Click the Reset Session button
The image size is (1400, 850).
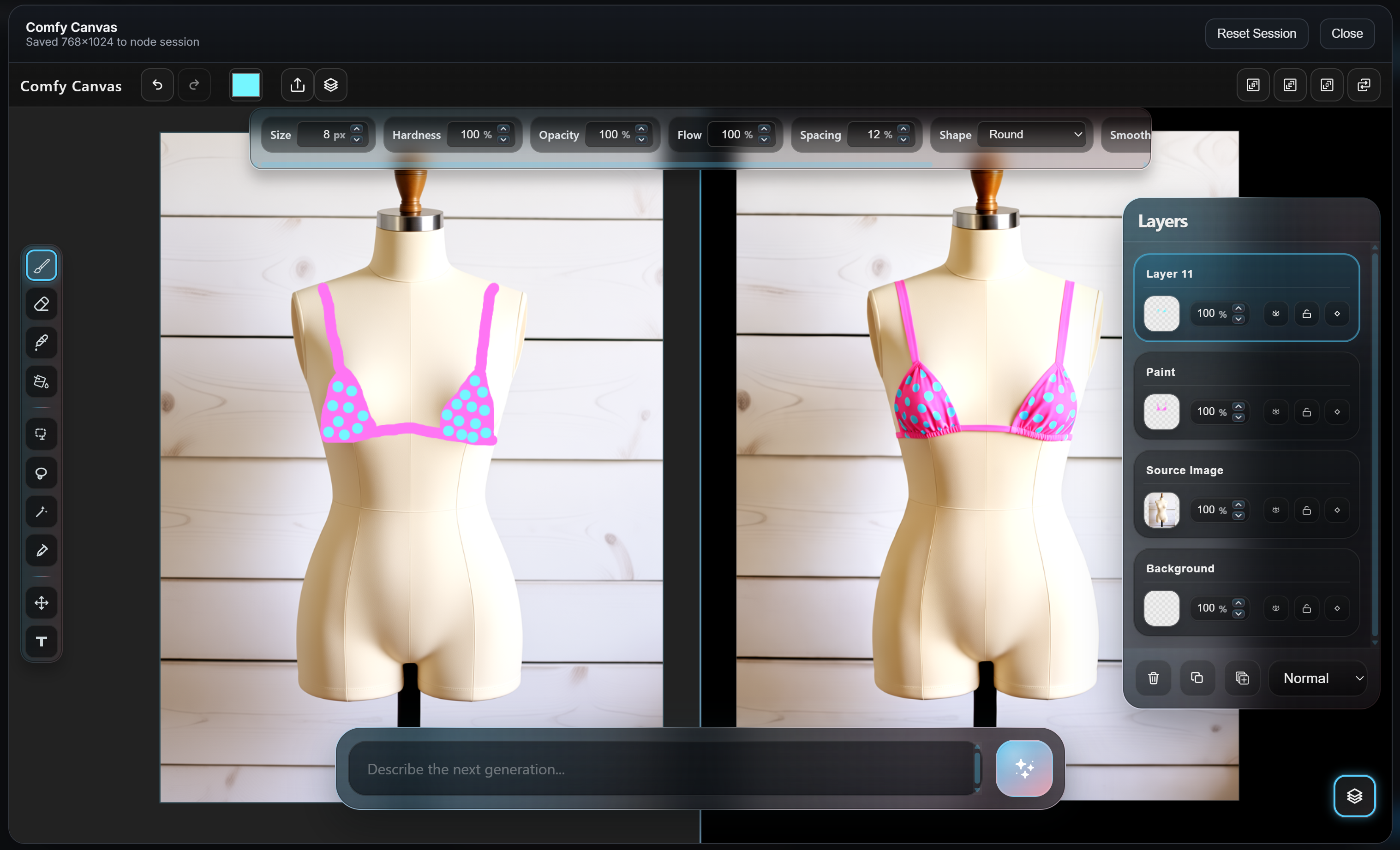point(1256,34)
